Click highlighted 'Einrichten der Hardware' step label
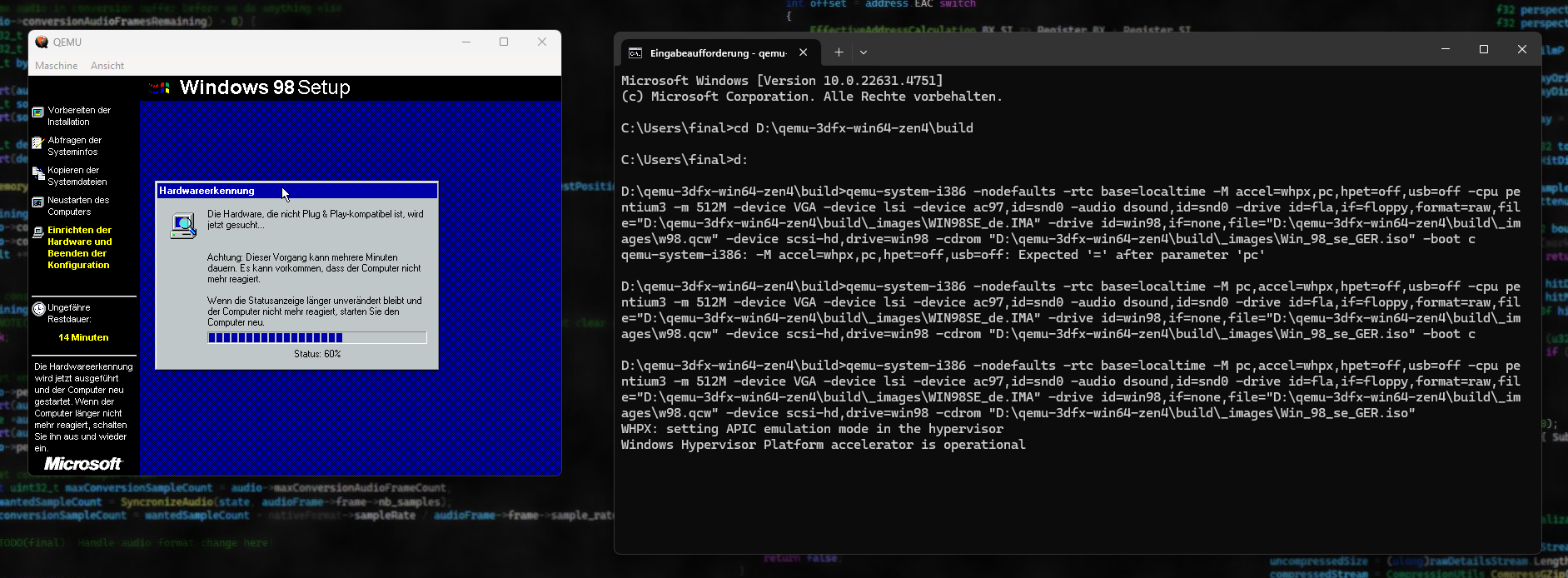This screenshot has height=578, width=1568. click(x=80, y=247)
